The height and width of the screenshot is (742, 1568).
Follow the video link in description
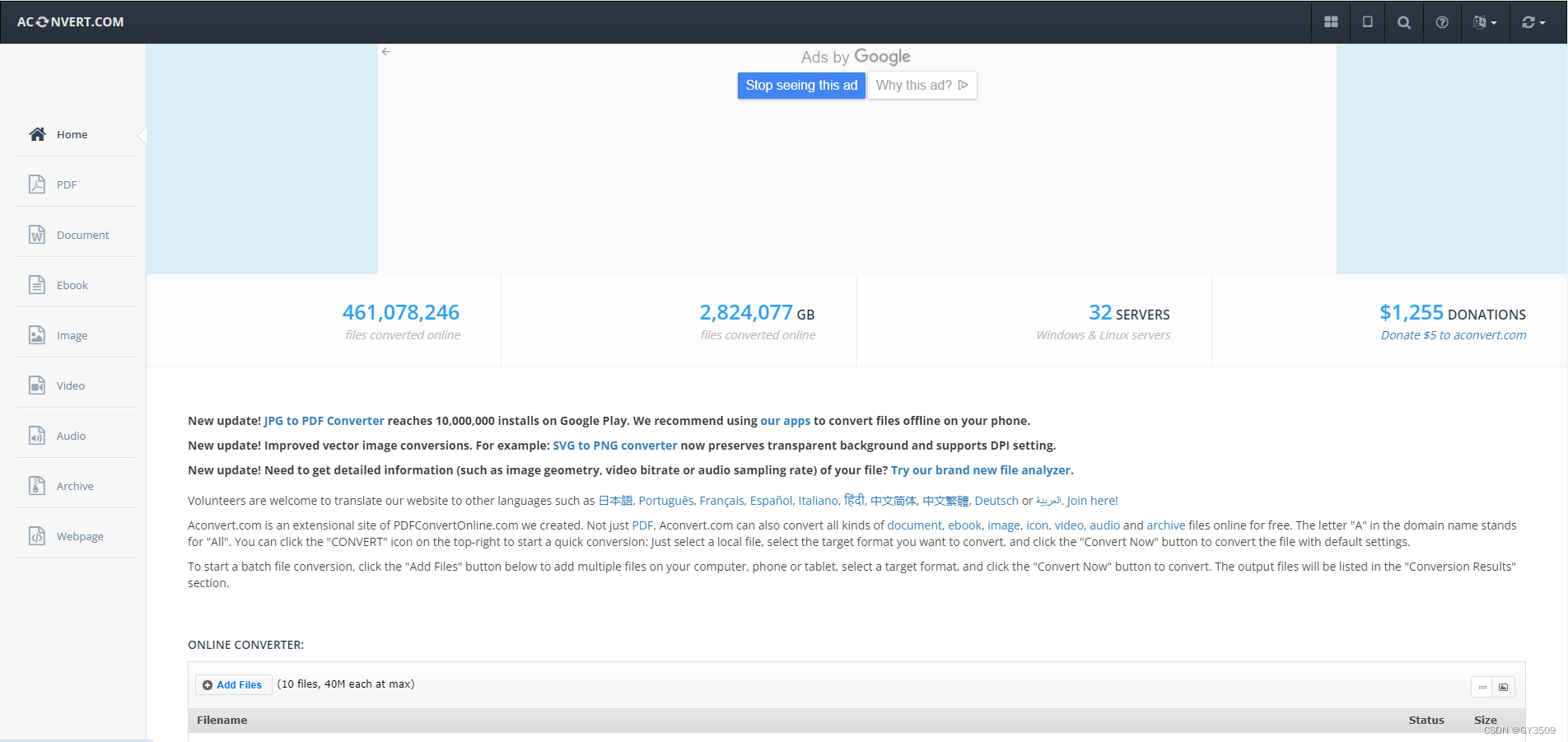click(x=1069, y=525)
